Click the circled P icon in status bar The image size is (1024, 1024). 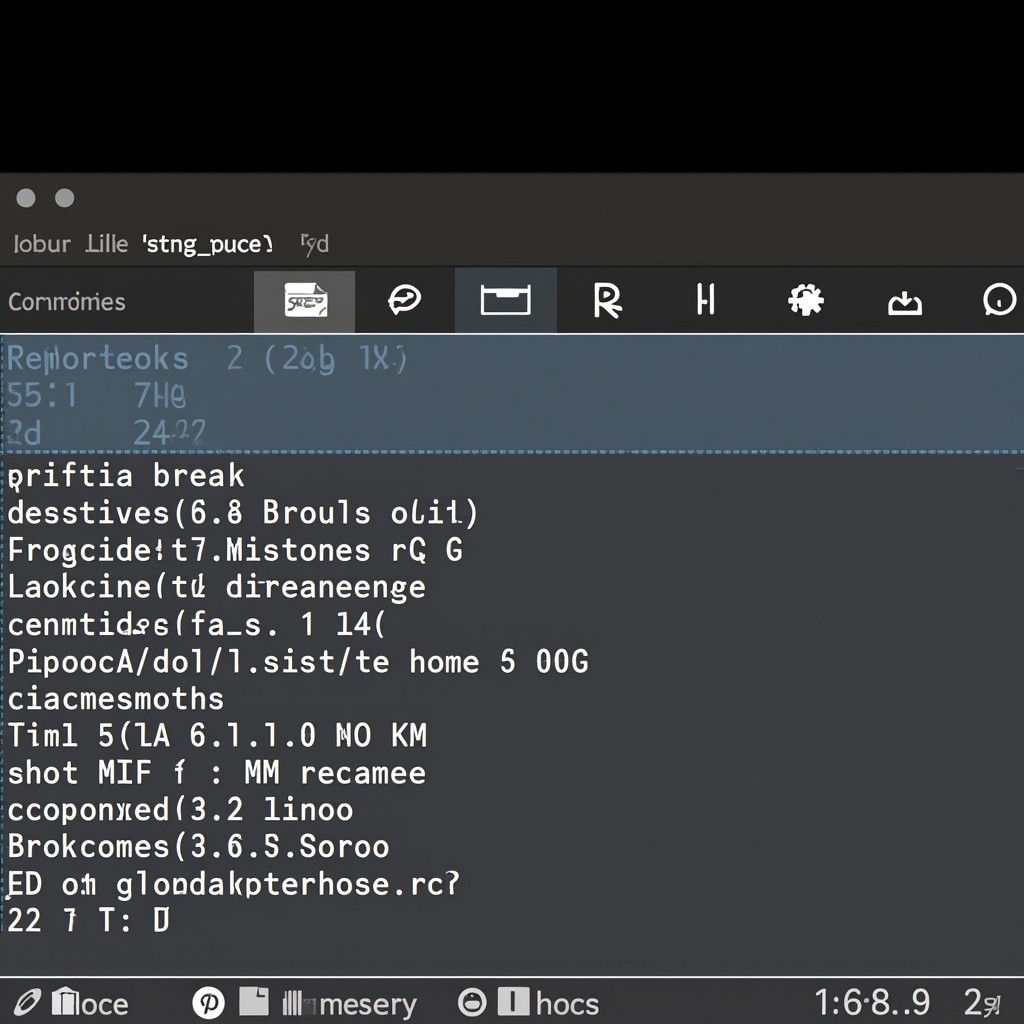(209, 1003)
